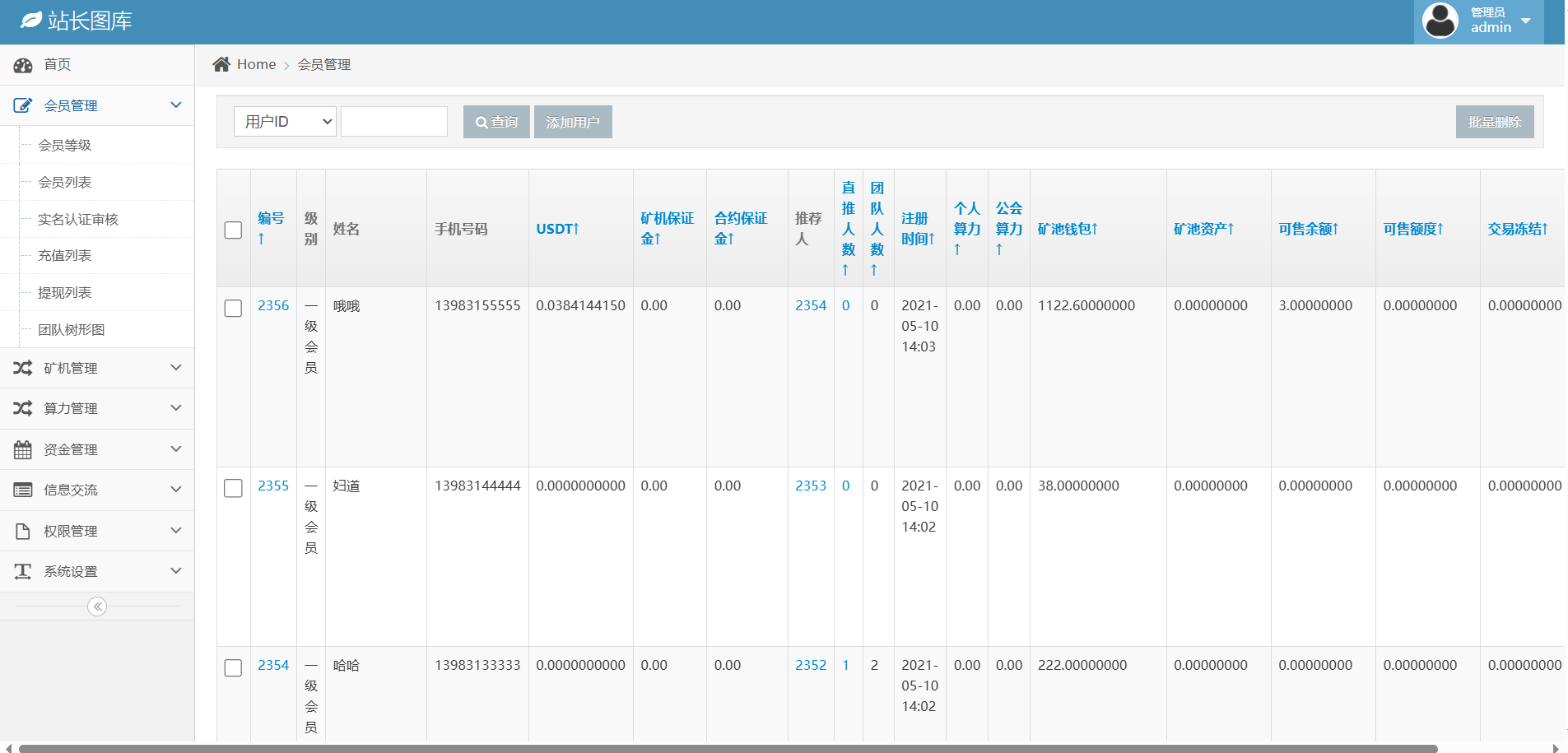This screenshot has width=1568, height=753.
Task: Click the edit icon beside 会员管理
Action: pyautogui.click(x=23, y=105)
